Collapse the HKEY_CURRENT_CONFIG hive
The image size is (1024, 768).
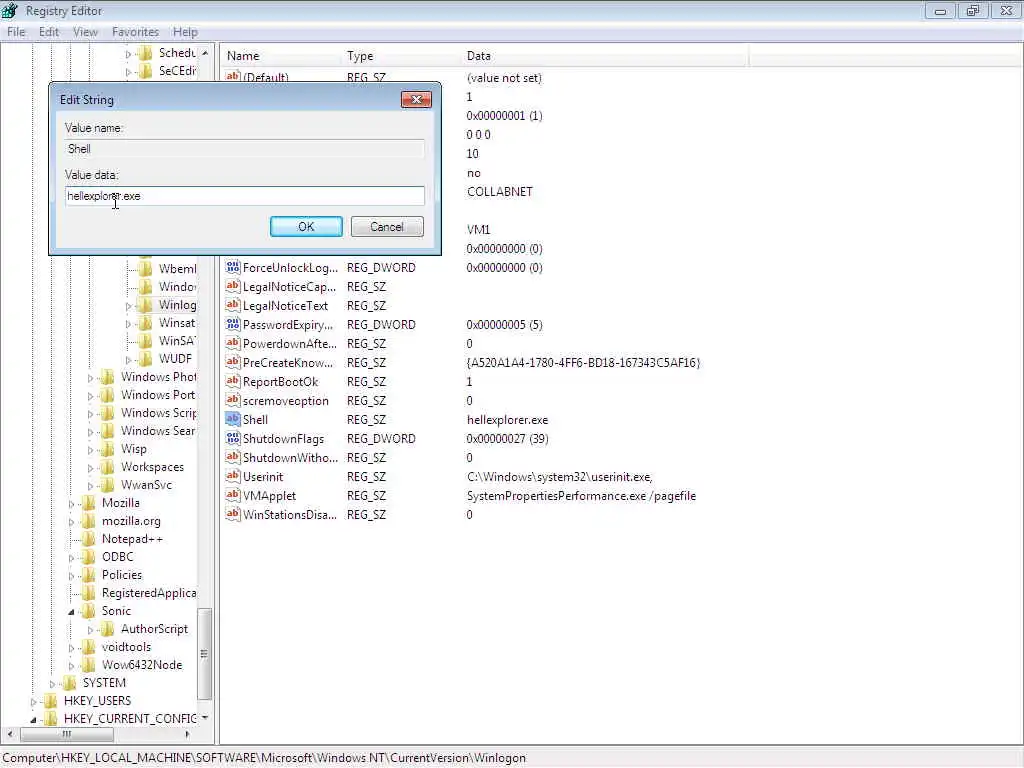point(33,720)
